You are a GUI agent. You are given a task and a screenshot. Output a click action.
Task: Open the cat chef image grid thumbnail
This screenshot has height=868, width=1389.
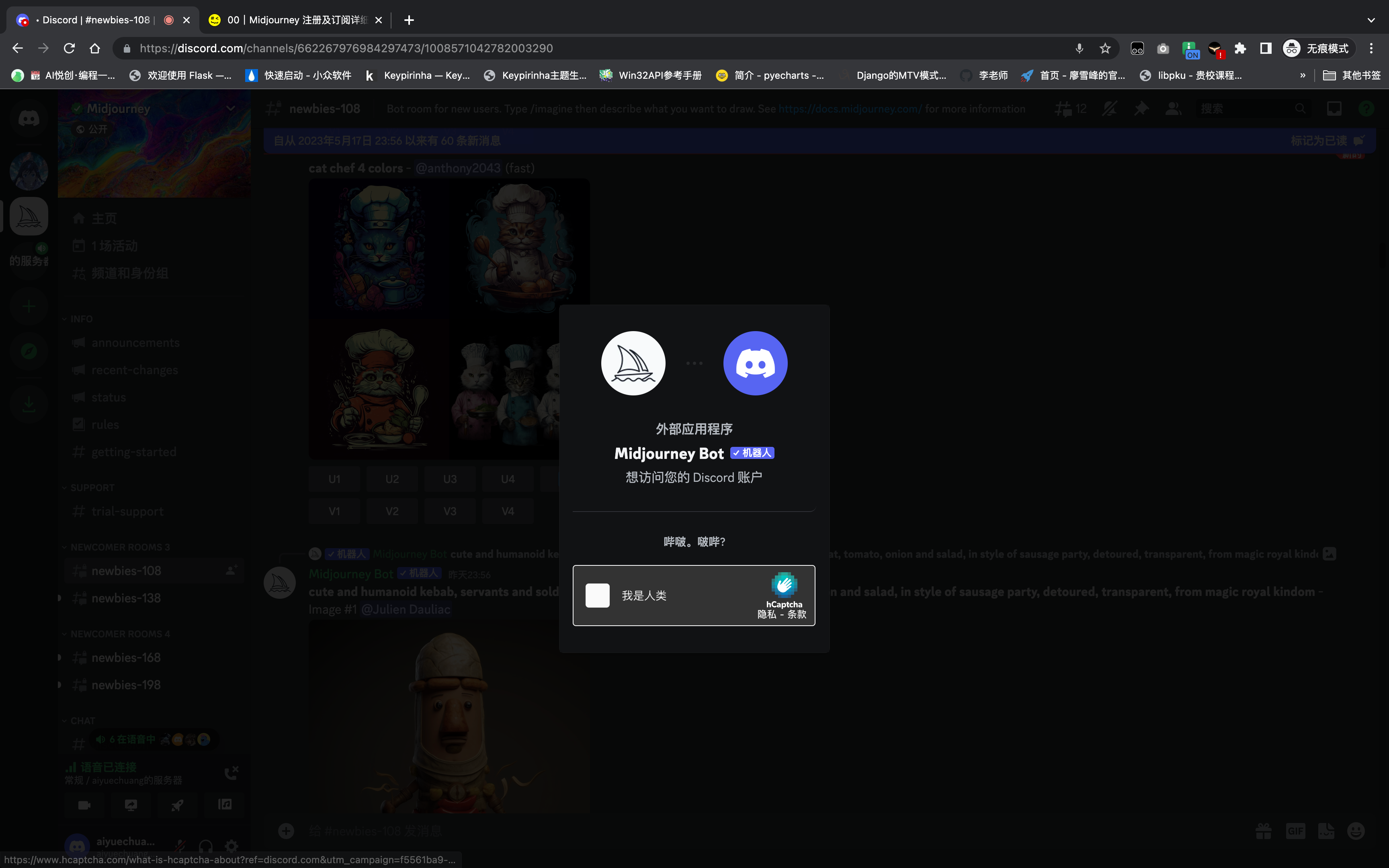pyautogui.click(x=449, y=319)
